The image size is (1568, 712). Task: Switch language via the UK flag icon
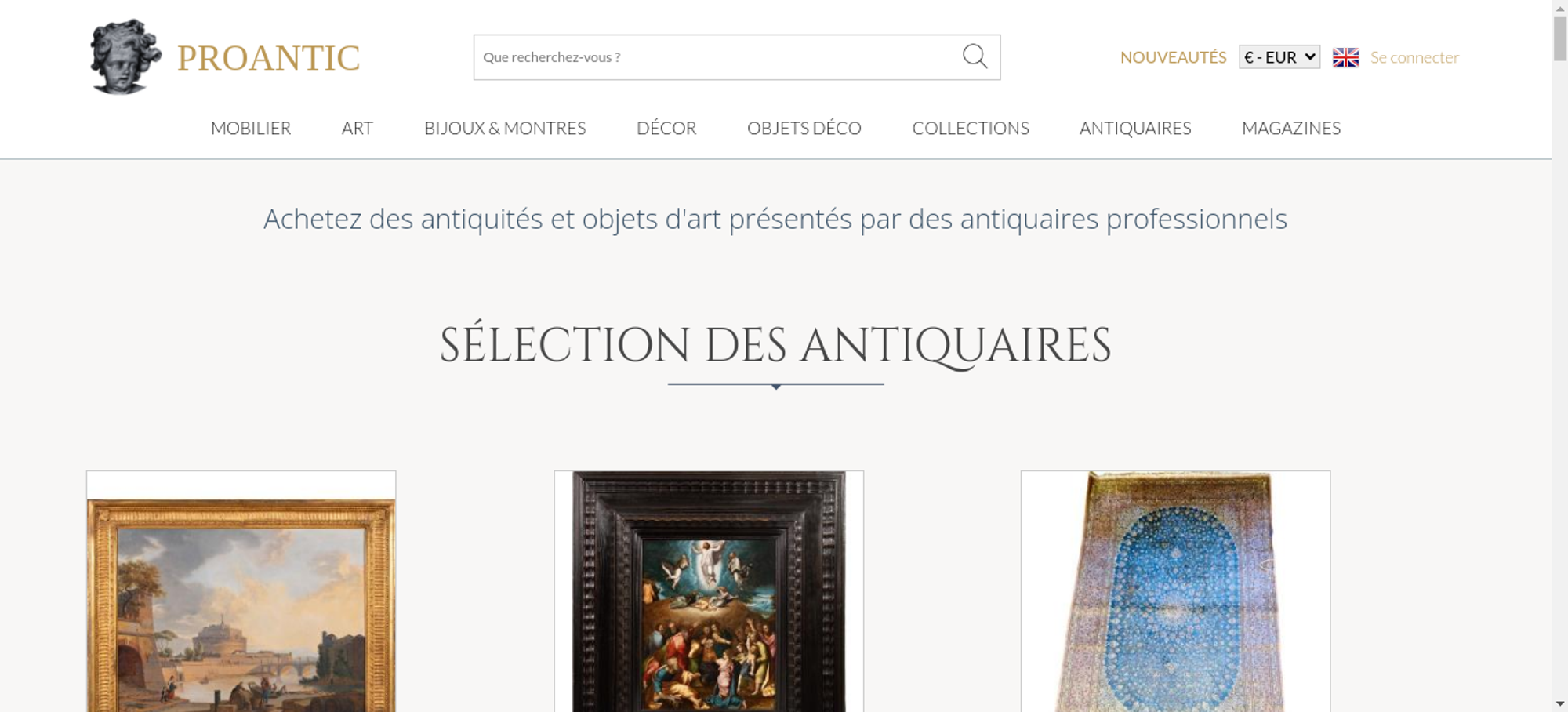[x=1345, y=57]
